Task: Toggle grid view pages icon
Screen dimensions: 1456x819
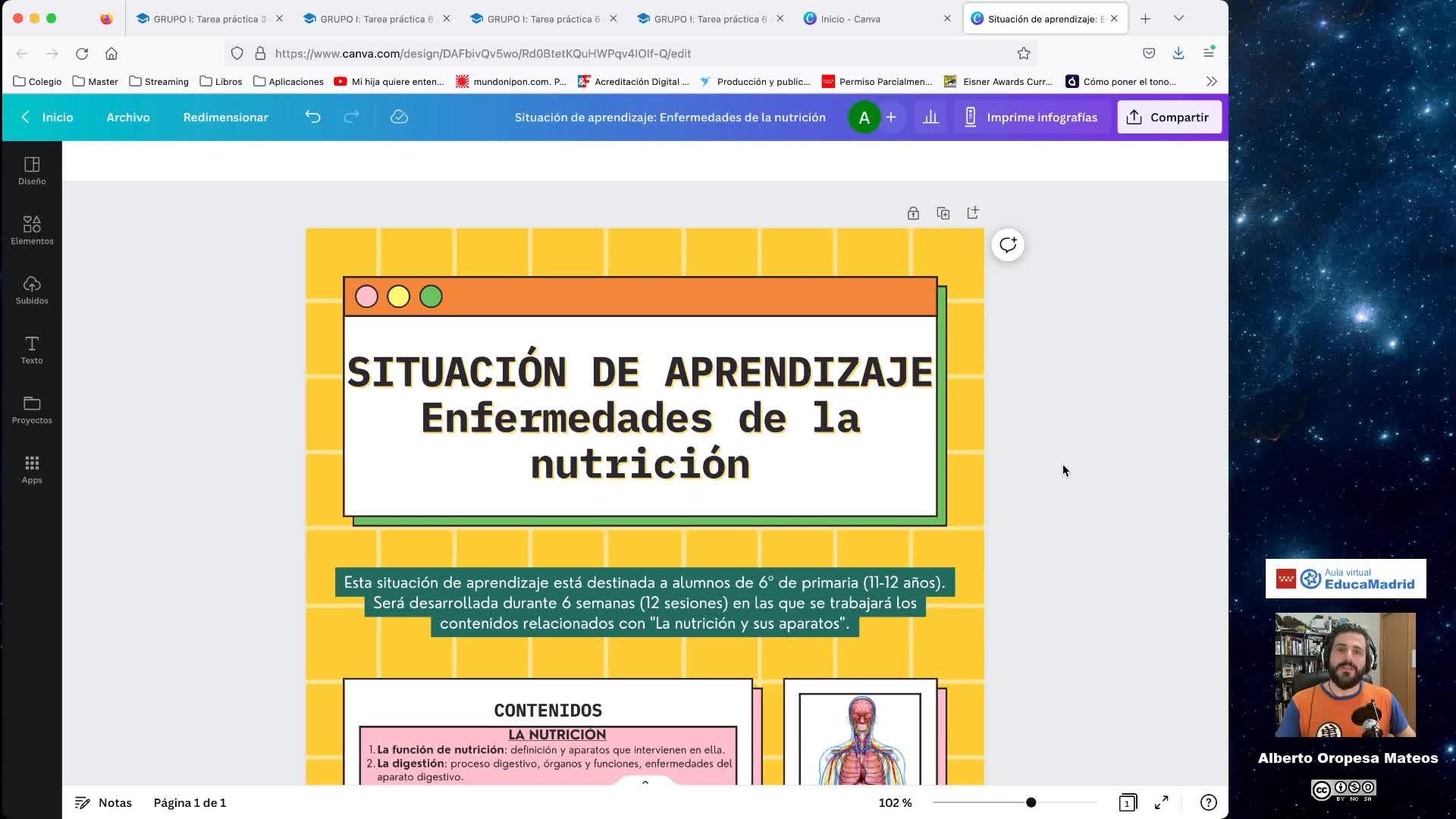Action: coord(1128,802)
